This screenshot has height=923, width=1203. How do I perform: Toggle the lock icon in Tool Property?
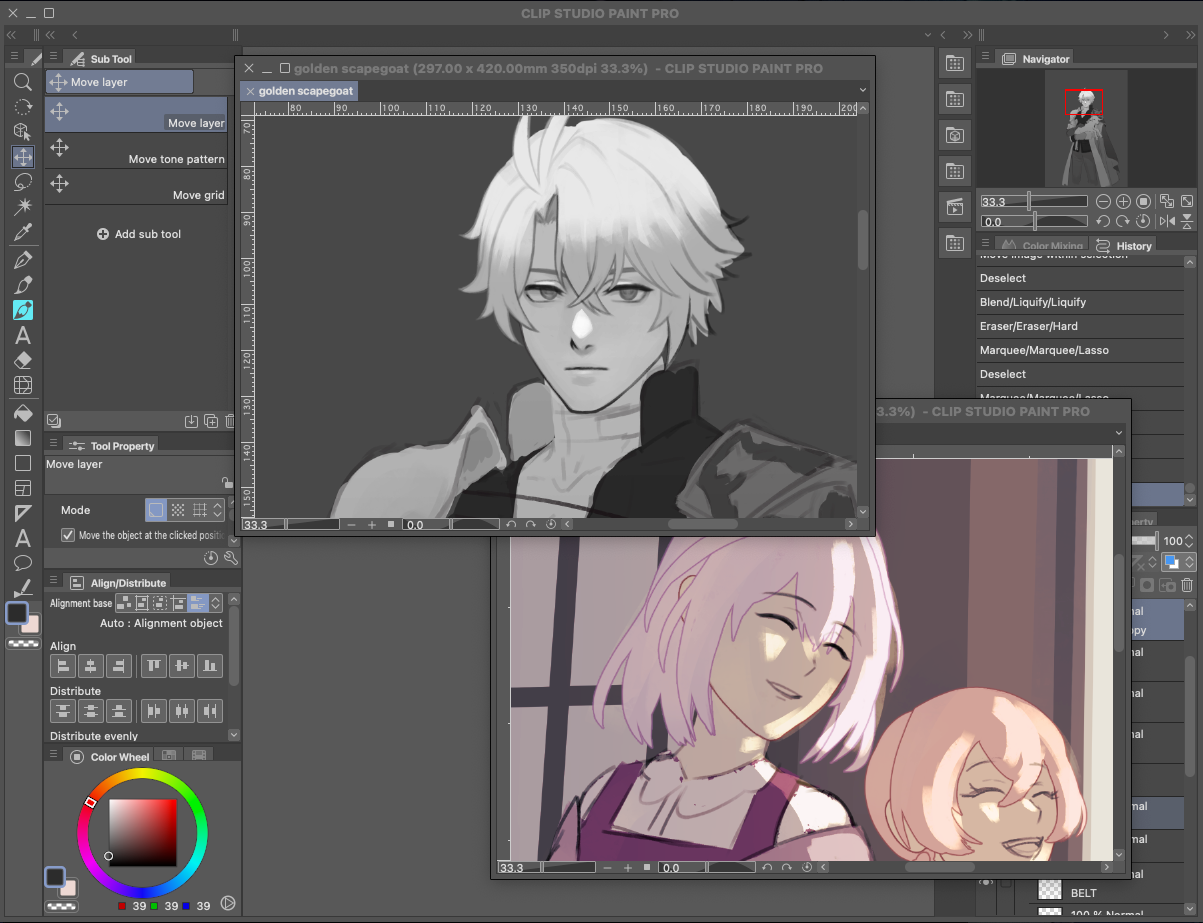[227, 482]
